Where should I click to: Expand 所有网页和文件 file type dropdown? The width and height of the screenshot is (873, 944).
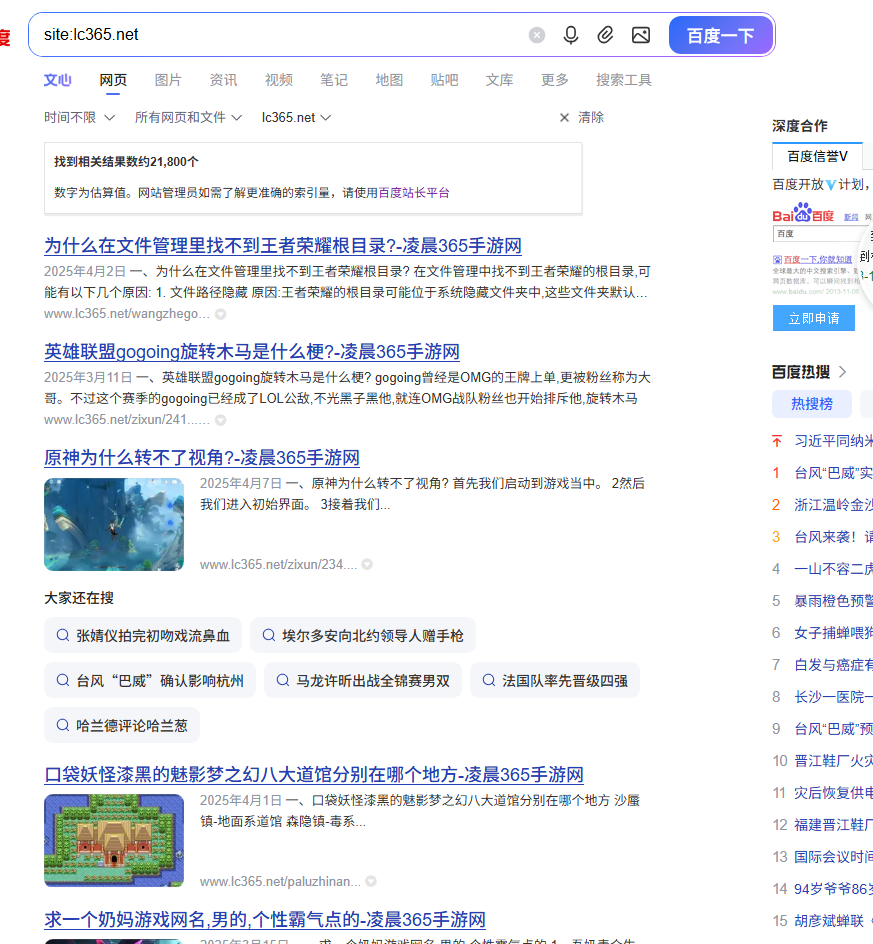tap(188, 117)
